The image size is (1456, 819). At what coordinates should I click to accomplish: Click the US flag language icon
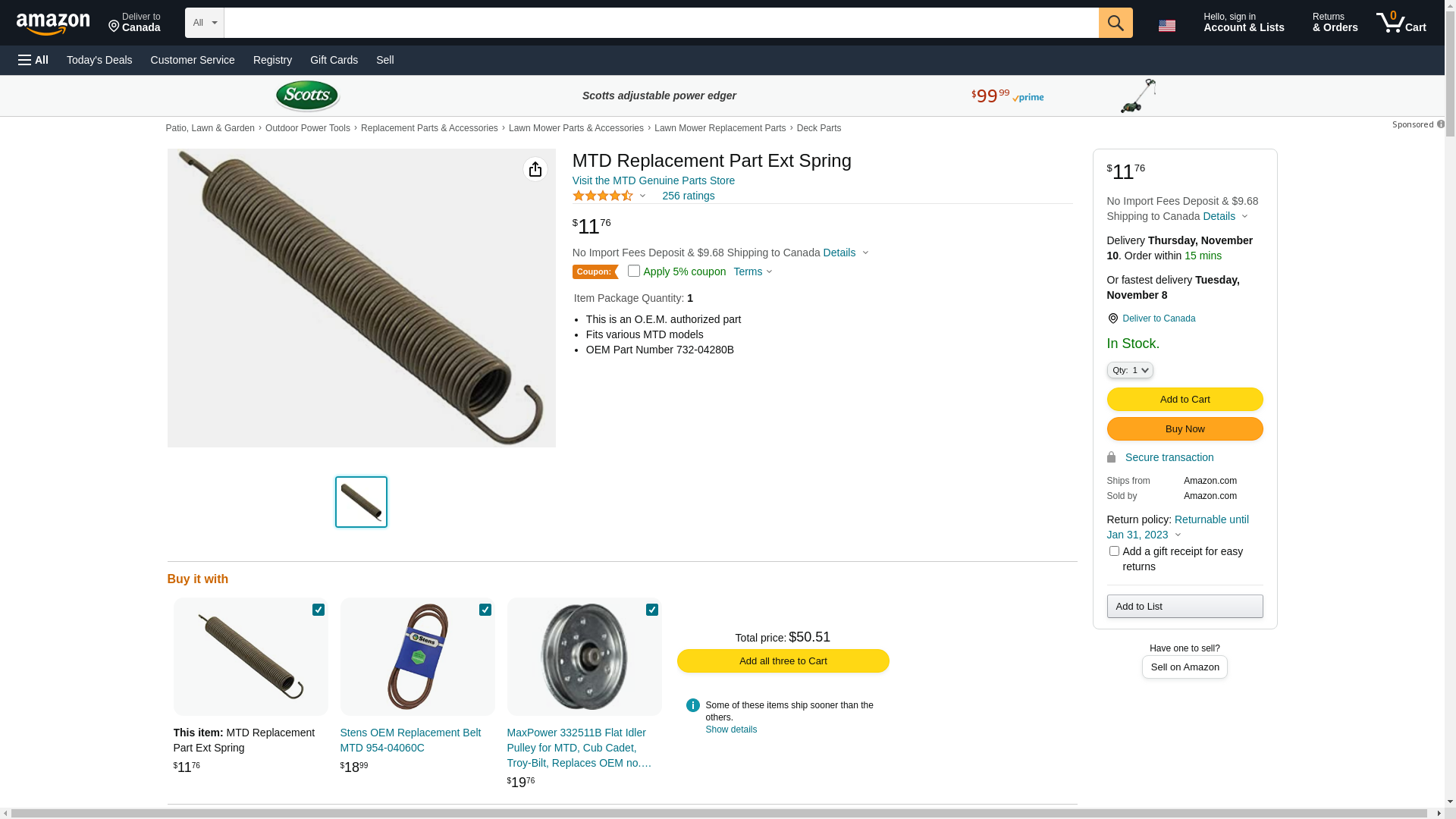1166,26
